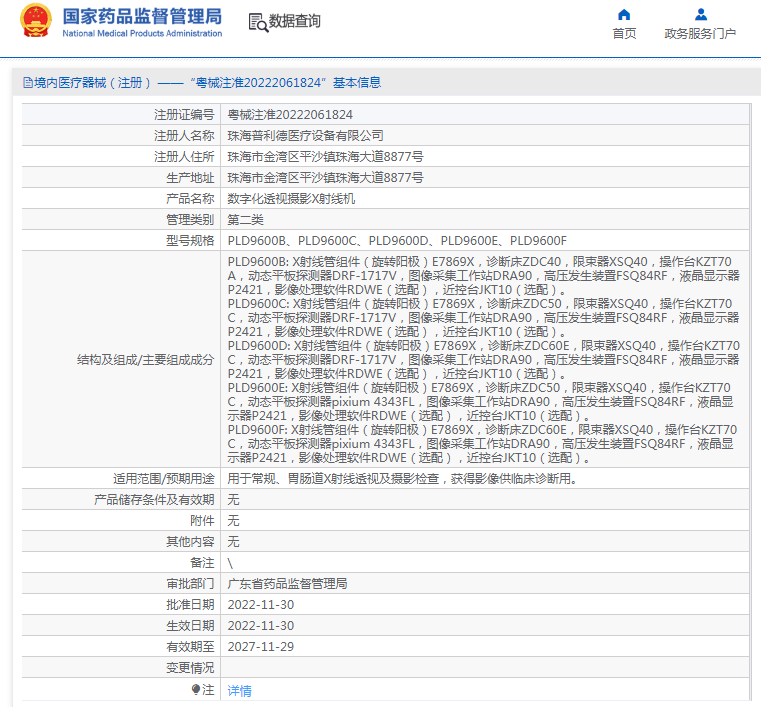The image size is (761, 707).
Task: Click the 其他内容 value 无
Action: click(233, 542)
